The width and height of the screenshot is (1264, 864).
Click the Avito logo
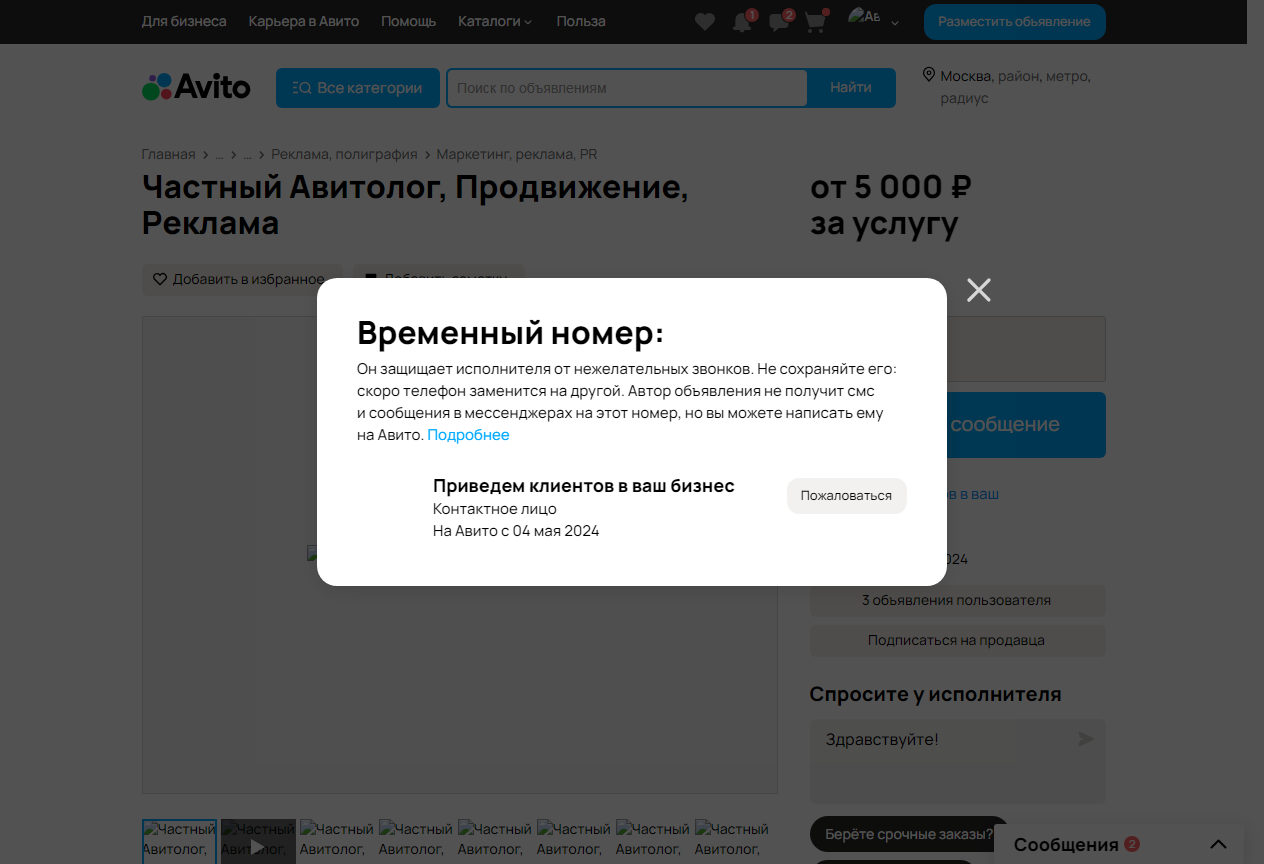point(196,87)
